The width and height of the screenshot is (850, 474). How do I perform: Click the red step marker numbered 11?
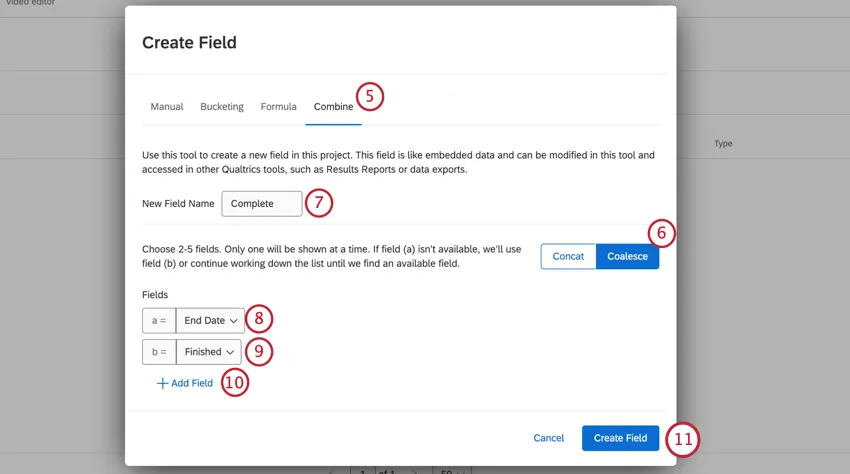682,439
